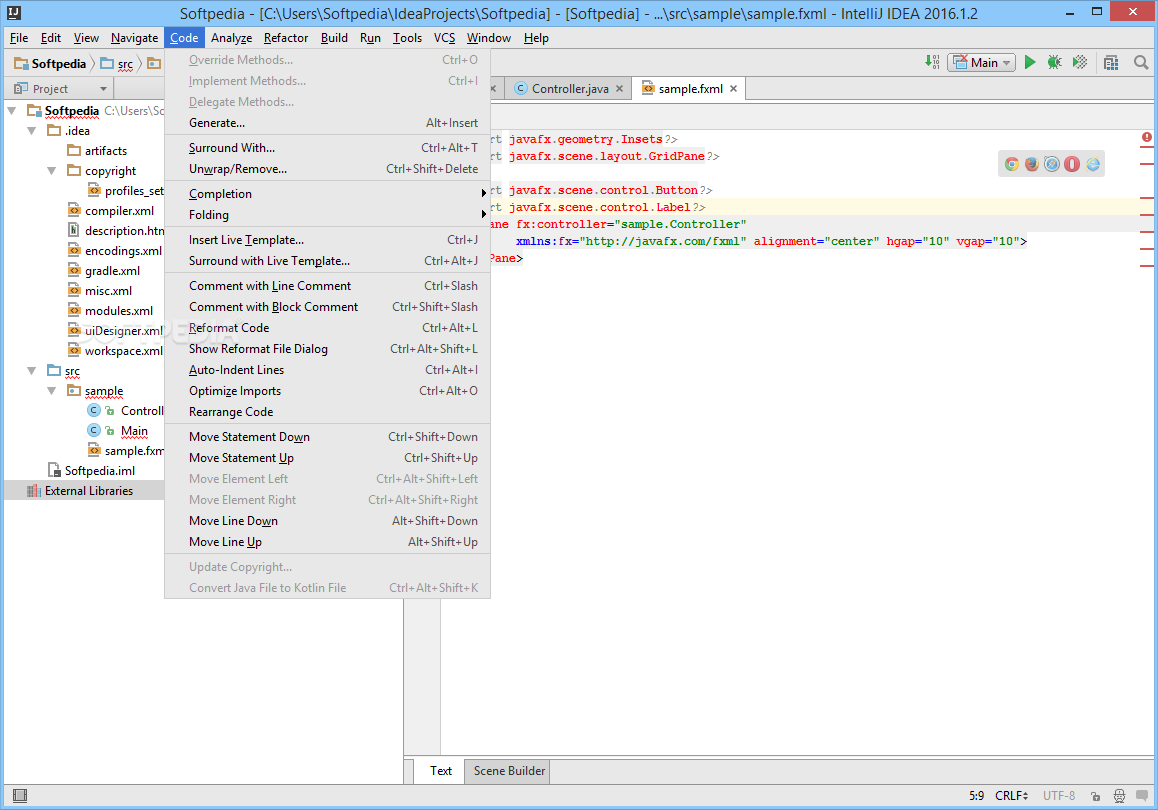Run Main with coverage icon
Screen dimensions: 1158x810
point(1080,63)
